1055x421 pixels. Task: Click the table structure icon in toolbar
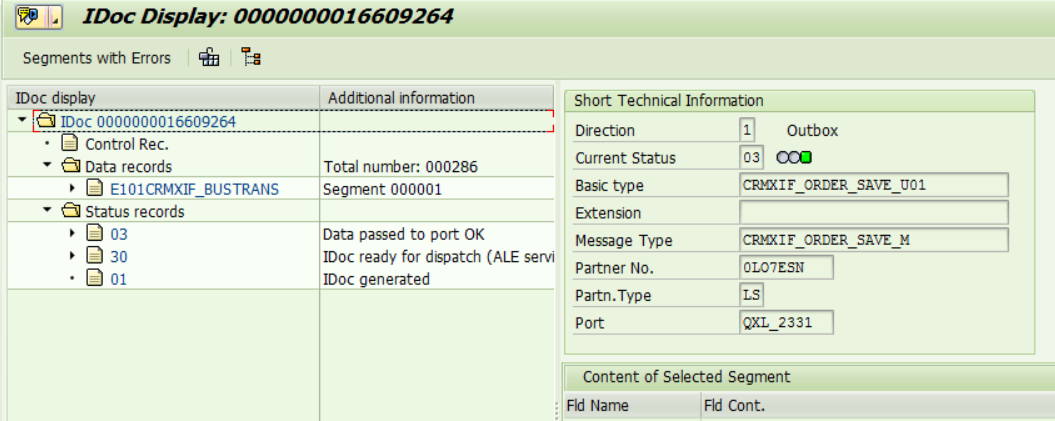pyautogui.click(x=209, y=58)
